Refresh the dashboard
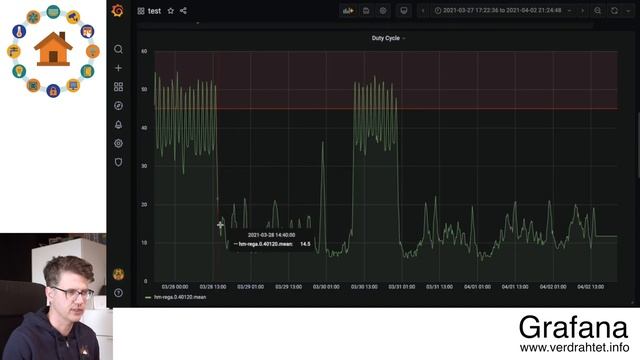The image size is (640, 360). coord(614,11)
